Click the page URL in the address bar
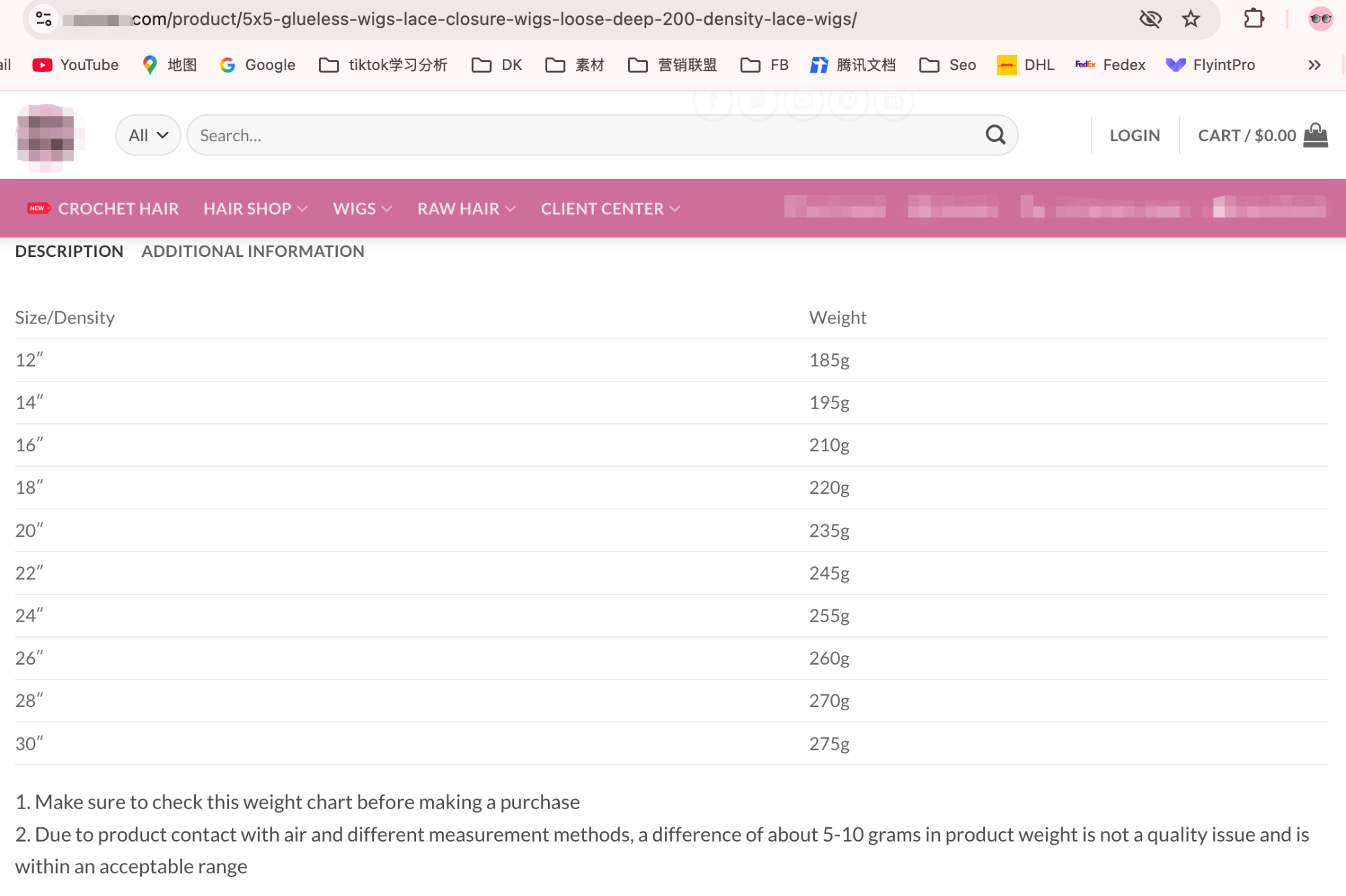This screenshot has width=1346, height=896. [x=494, y=19]
